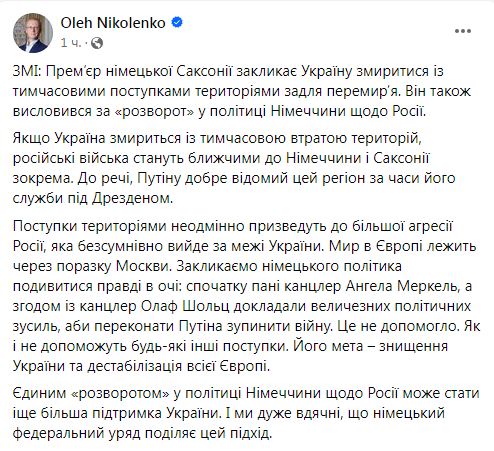Click the Oleh Nikolenko author name
Image resolution: width=494 pixels, height=451 pixels.
pyautogui.click(x=113, y=23)
